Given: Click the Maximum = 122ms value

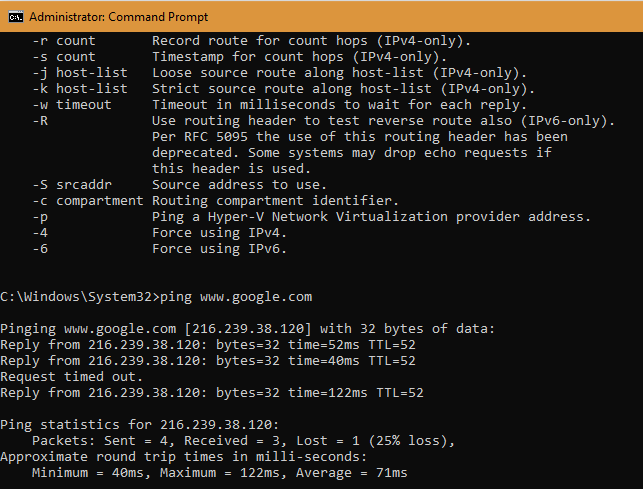Looking at the screenshot, I should (221, 473).
